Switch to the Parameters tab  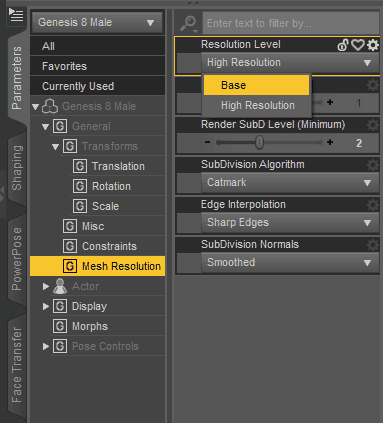pos(16,78)
